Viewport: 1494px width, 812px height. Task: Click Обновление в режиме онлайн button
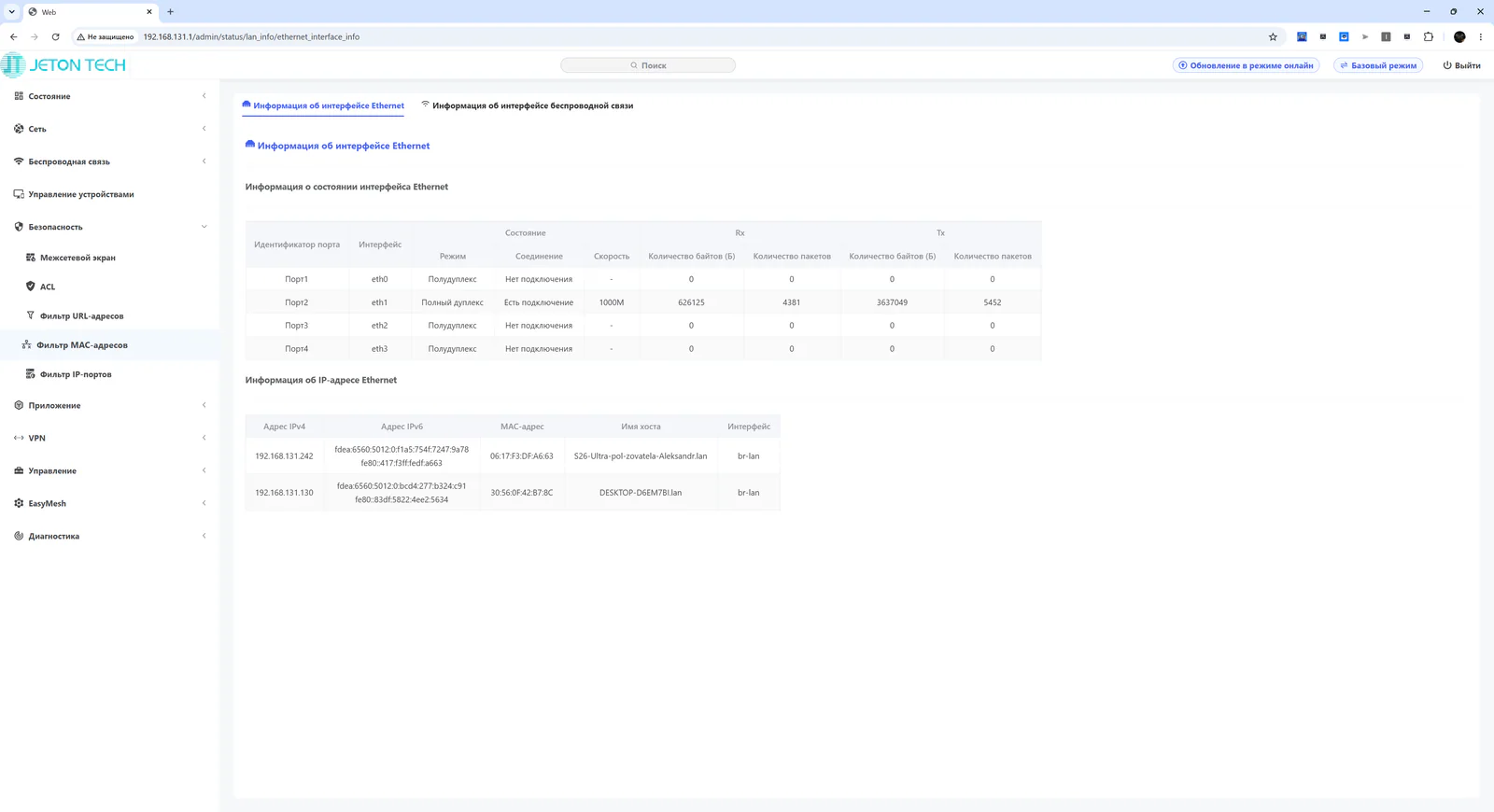click(1246, 65)
